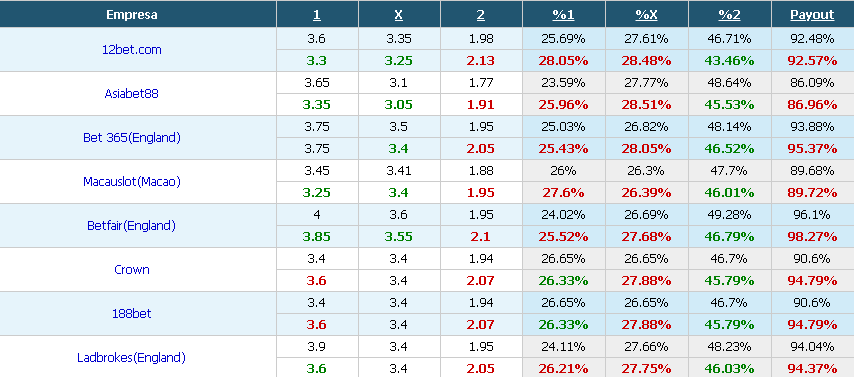Image resolution: width=854 pixels, height=377 pixels.
Task: Open the 12bet.com bookmaker link
Action: coord(132,50)
